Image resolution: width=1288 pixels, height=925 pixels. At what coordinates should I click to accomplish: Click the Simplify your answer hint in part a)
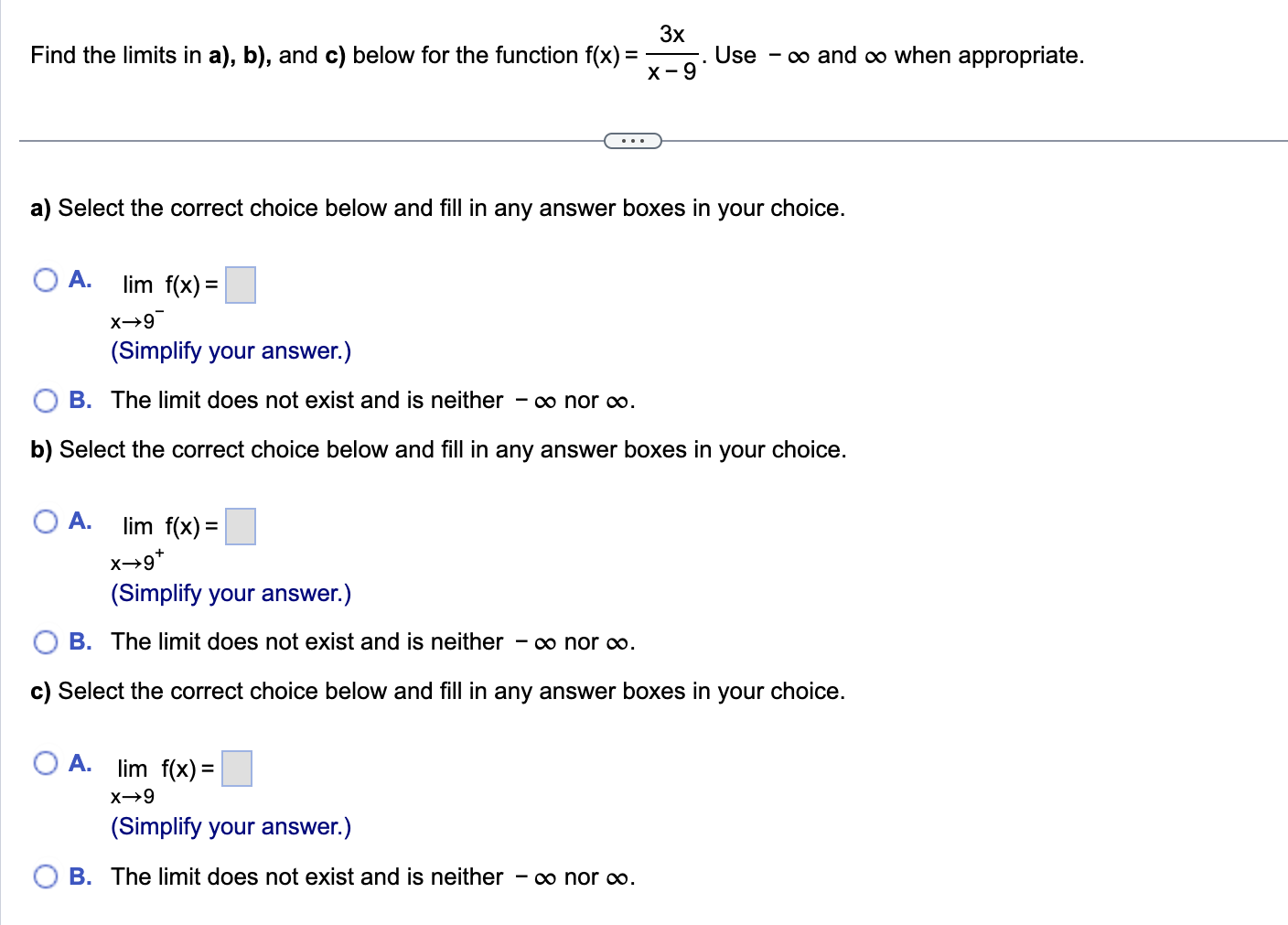[230, 350]
